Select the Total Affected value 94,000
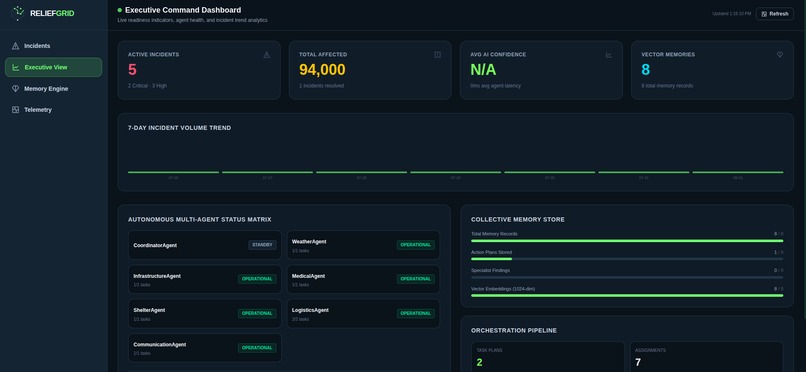This screenshot has height=372, width=806. 322,70
